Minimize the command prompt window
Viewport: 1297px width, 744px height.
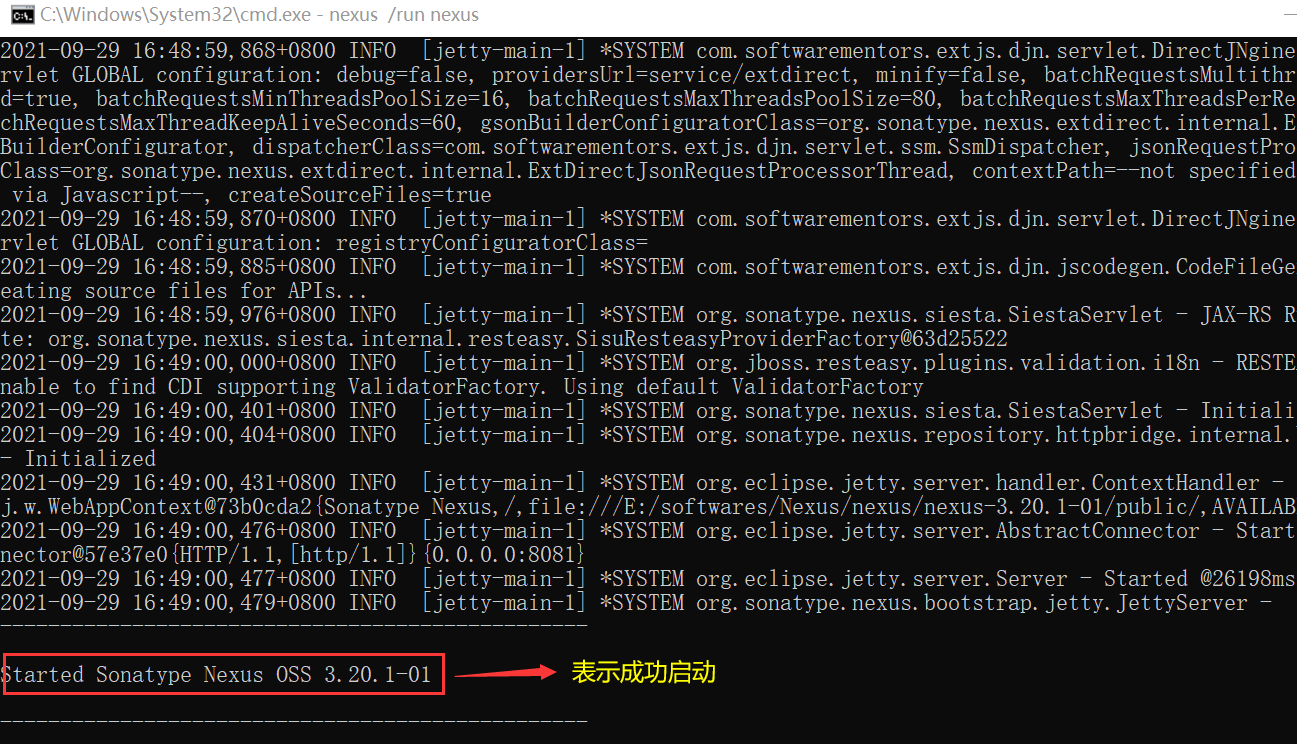(1289, 15)
